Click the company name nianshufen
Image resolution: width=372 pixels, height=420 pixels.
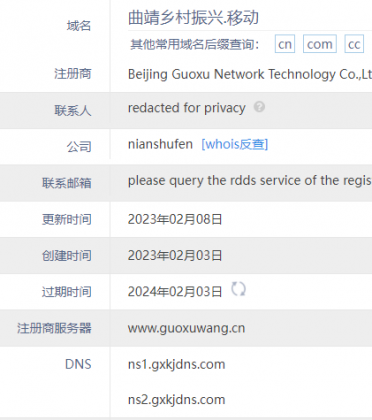(x=160, y=144)
